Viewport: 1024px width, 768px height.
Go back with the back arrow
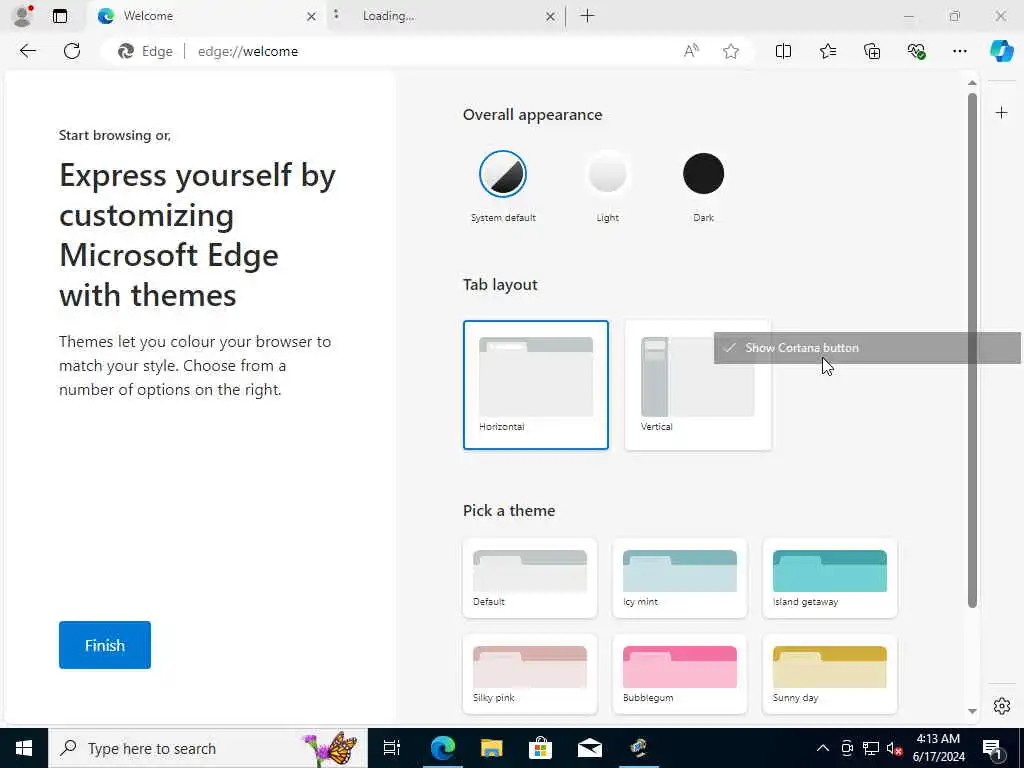click(x=27, y=51)
